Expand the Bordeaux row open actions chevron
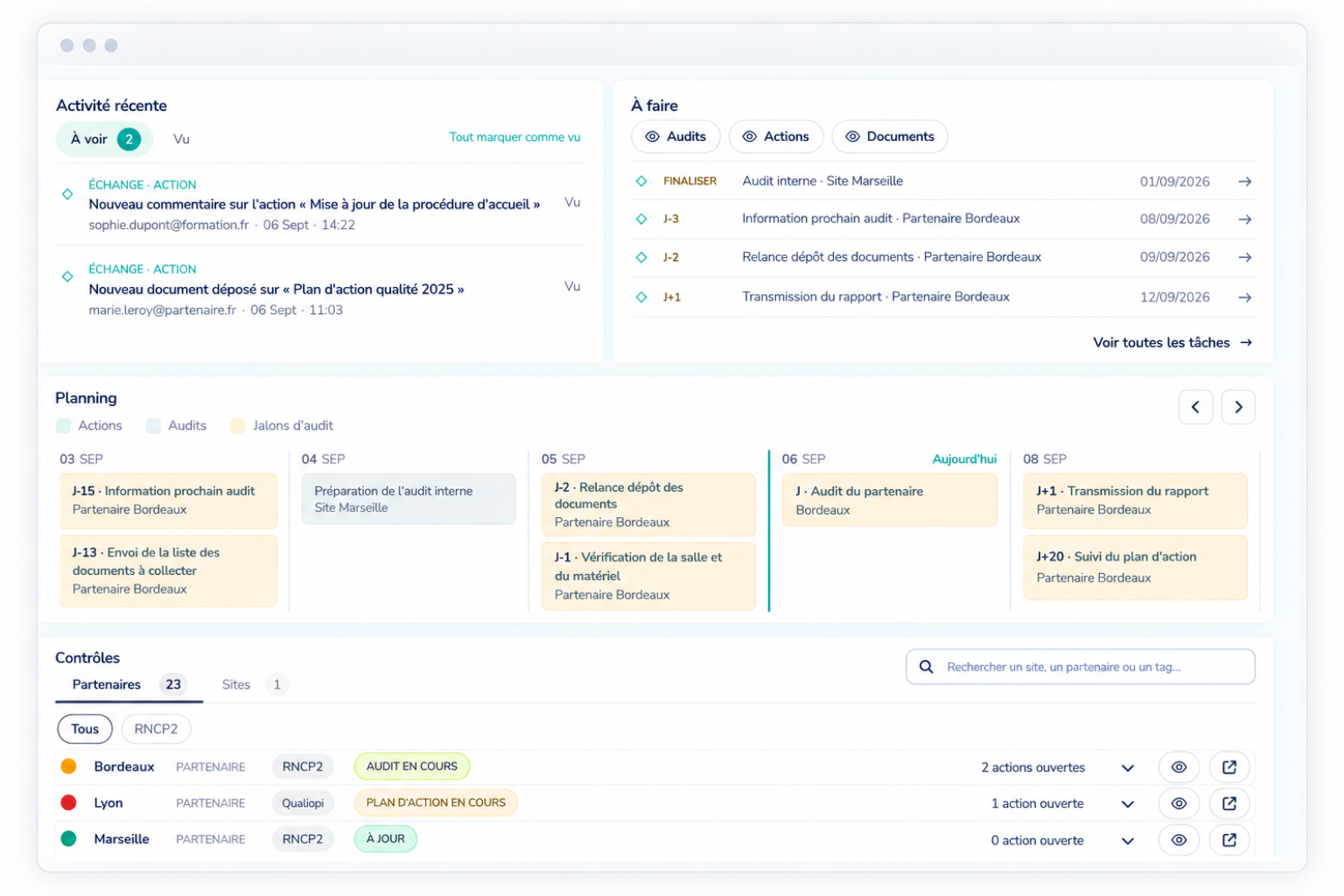The image size is (1344, 896). point(1128,768)
